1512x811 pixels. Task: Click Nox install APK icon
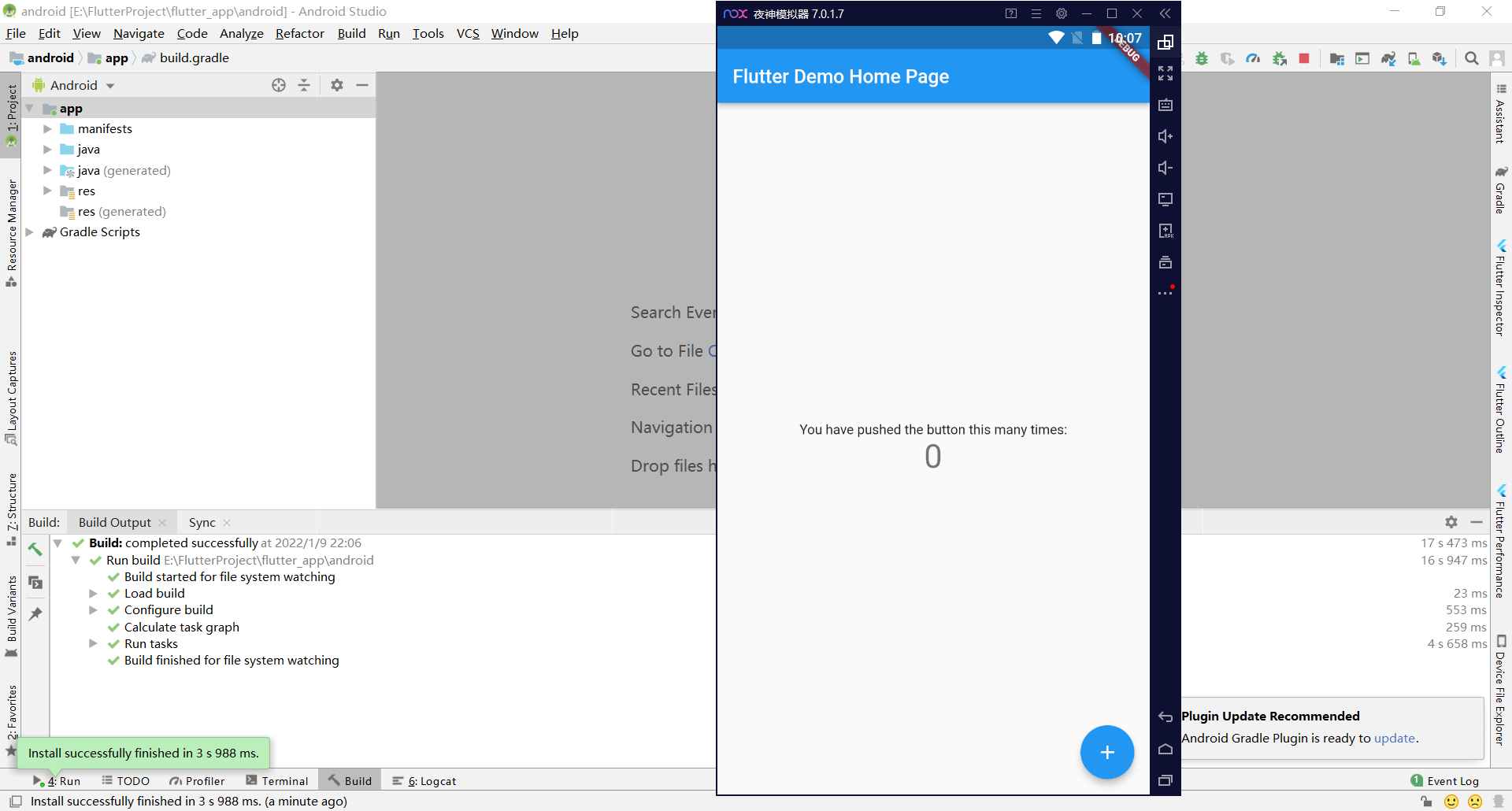(x=1165, y=231)
